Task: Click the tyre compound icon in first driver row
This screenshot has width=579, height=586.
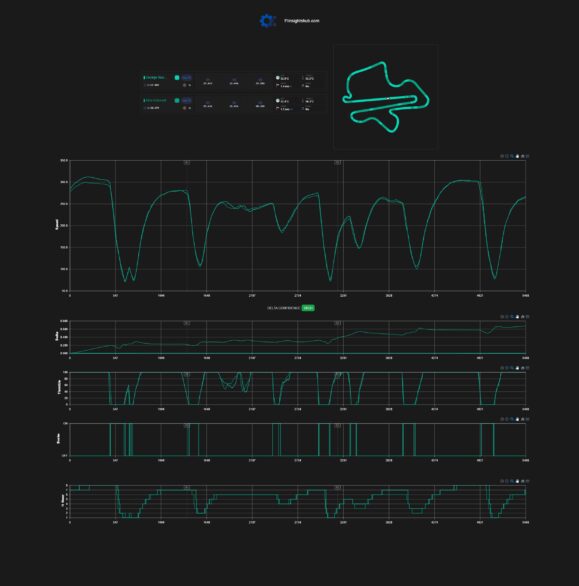Action: point(184,85)
